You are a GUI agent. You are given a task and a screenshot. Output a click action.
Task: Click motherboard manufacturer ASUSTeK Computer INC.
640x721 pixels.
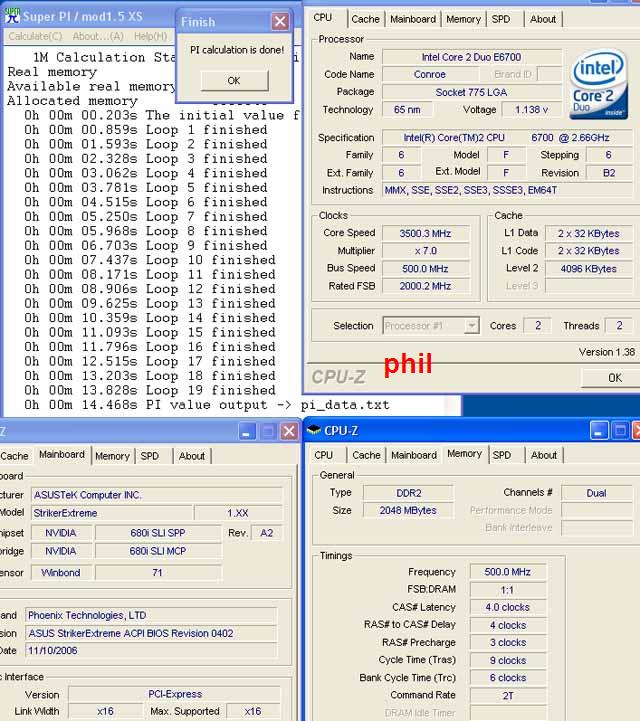pyautogui.click(x=157, y=495)
